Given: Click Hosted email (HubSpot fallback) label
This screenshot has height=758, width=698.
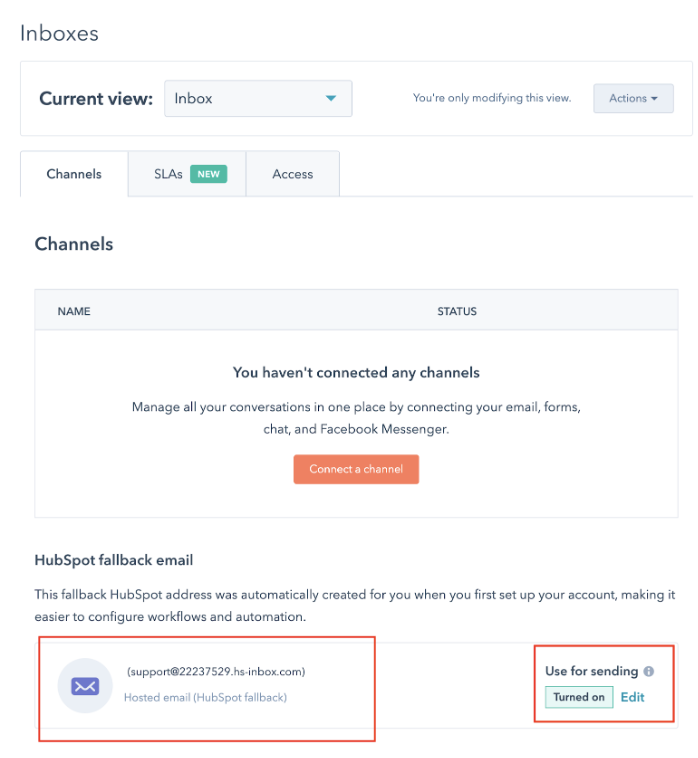Looking at the screenshot, I should coord(205,697).
